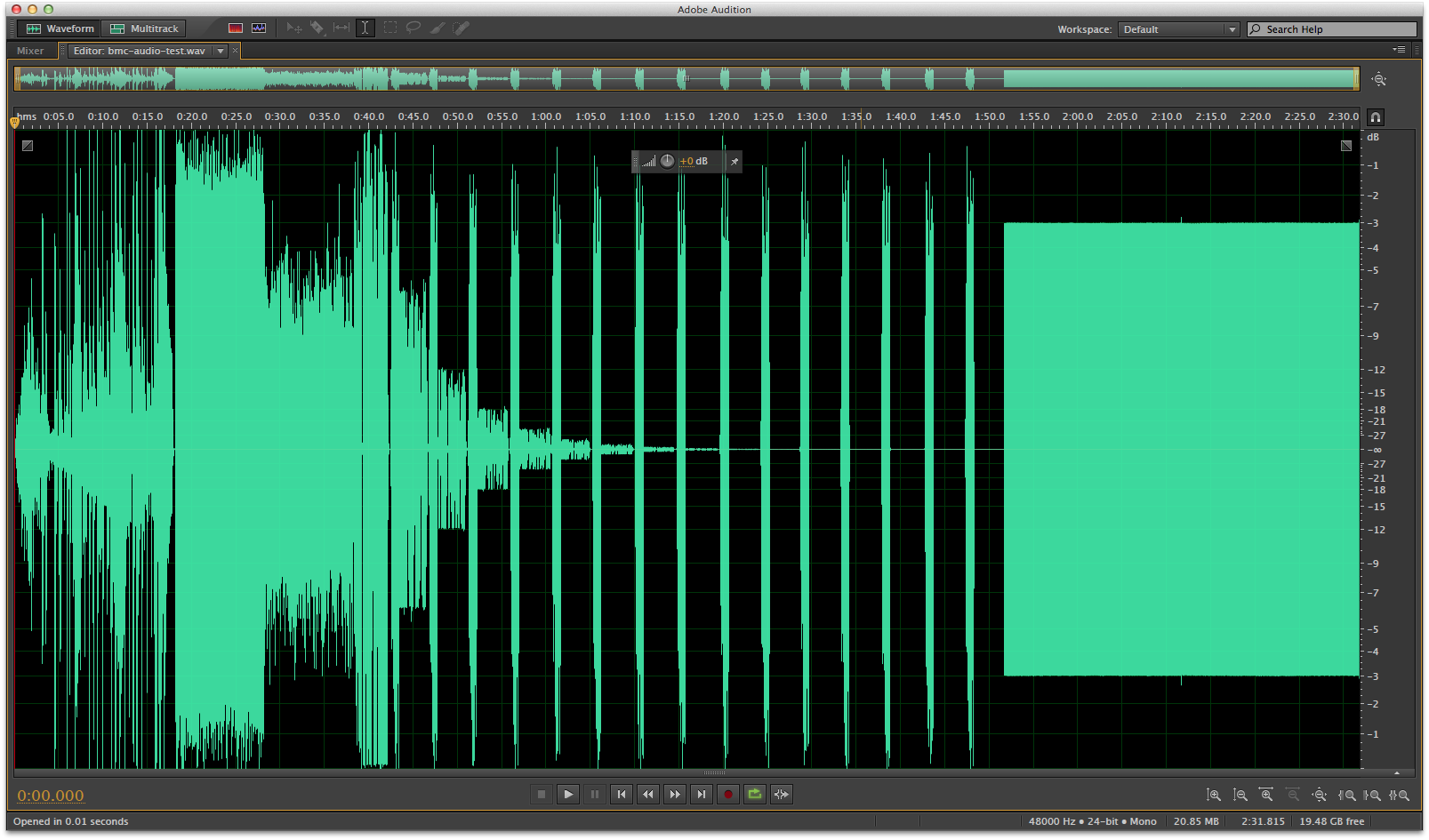Switch to the Waveform editor view
Image resolution: width=1429 pixels, height=840 pixels.
[x=60, y=28]
